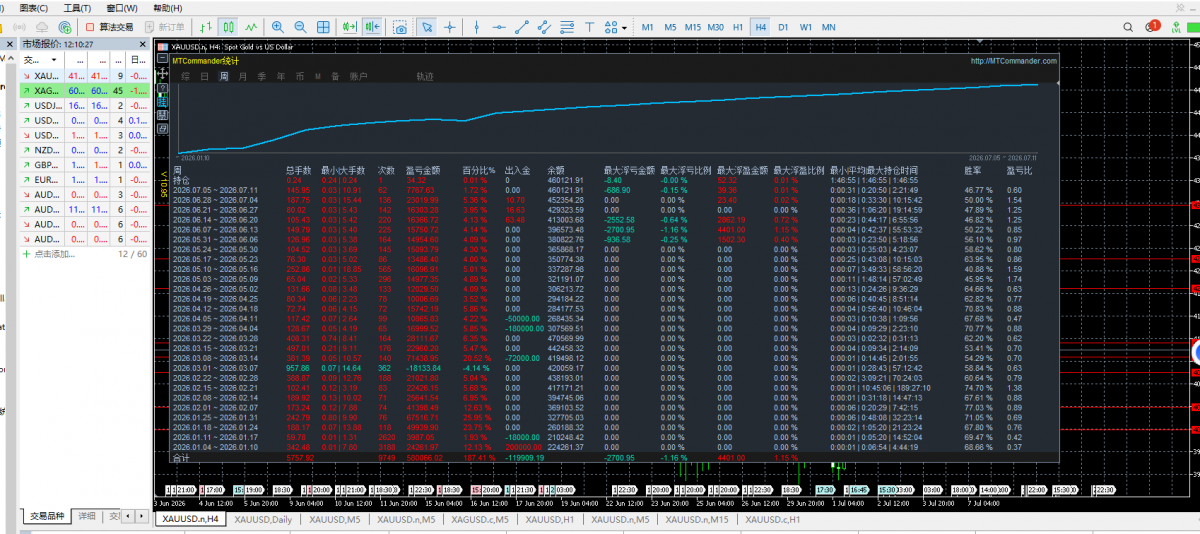Toggle the chart shift button
Viewport: 1200px width, 534px height.
point(372,27)
